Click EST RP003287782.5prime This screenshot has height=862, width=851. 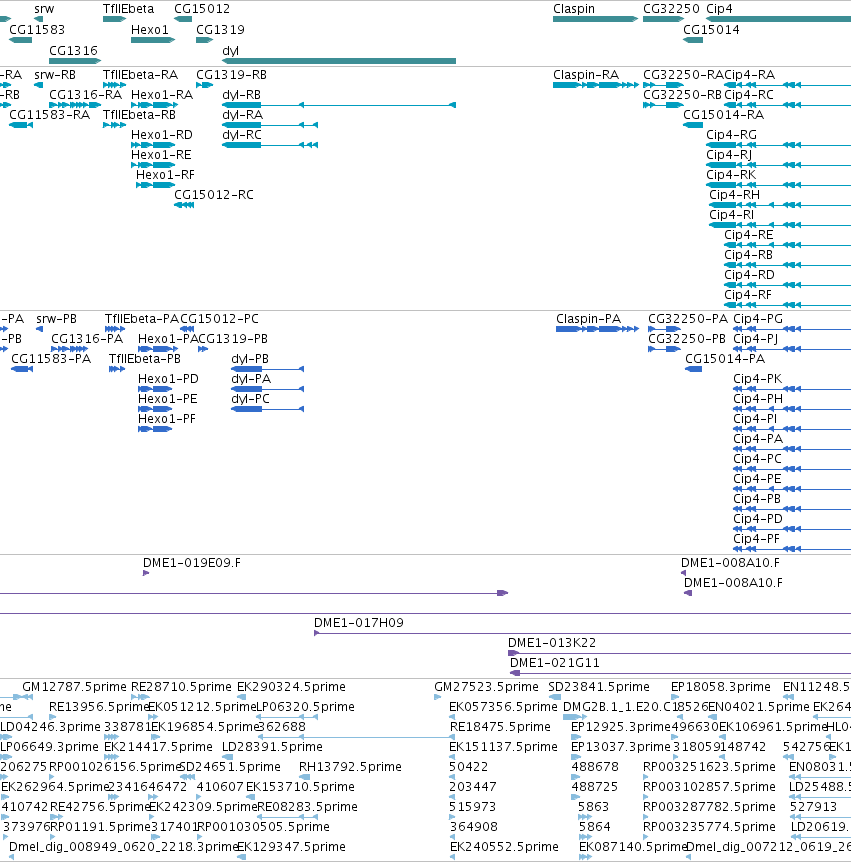(x=710, y=807)
